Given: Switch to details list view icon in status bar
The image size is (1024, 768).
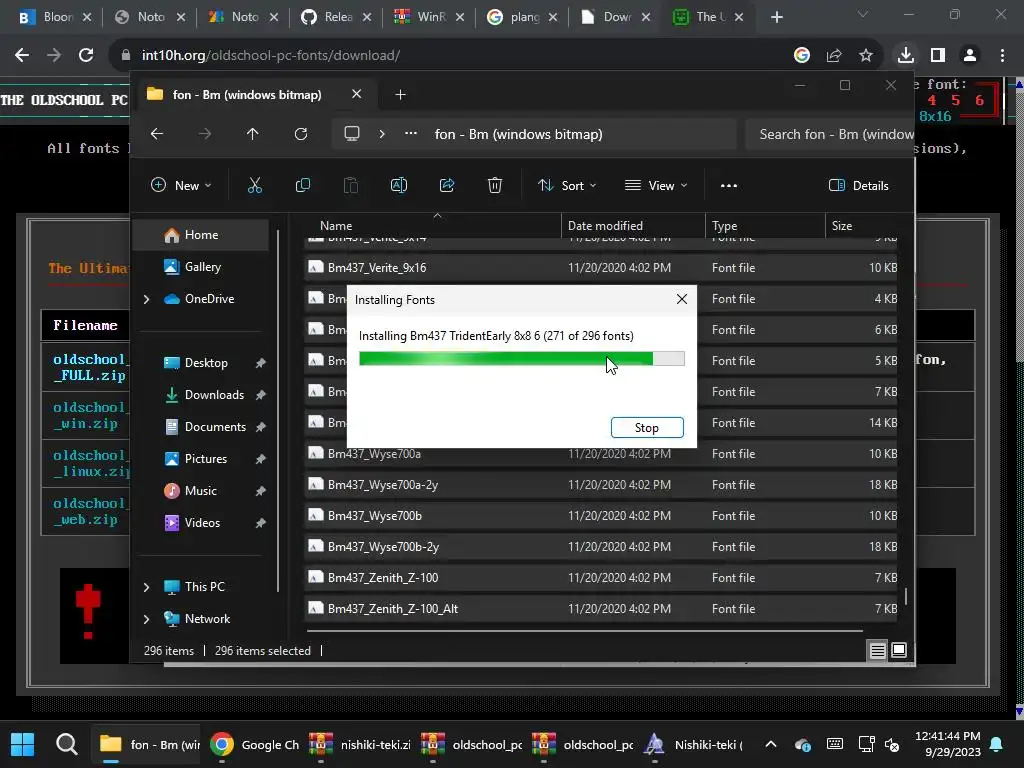Looking at the screenshot, I should tap(878, 650).
